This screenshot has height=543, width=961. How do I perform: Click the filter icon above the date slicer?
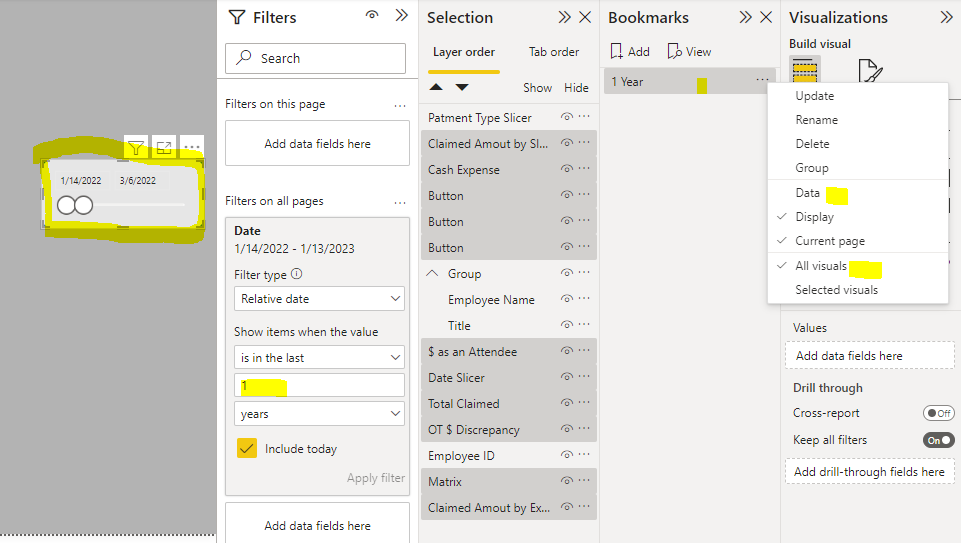135,148
